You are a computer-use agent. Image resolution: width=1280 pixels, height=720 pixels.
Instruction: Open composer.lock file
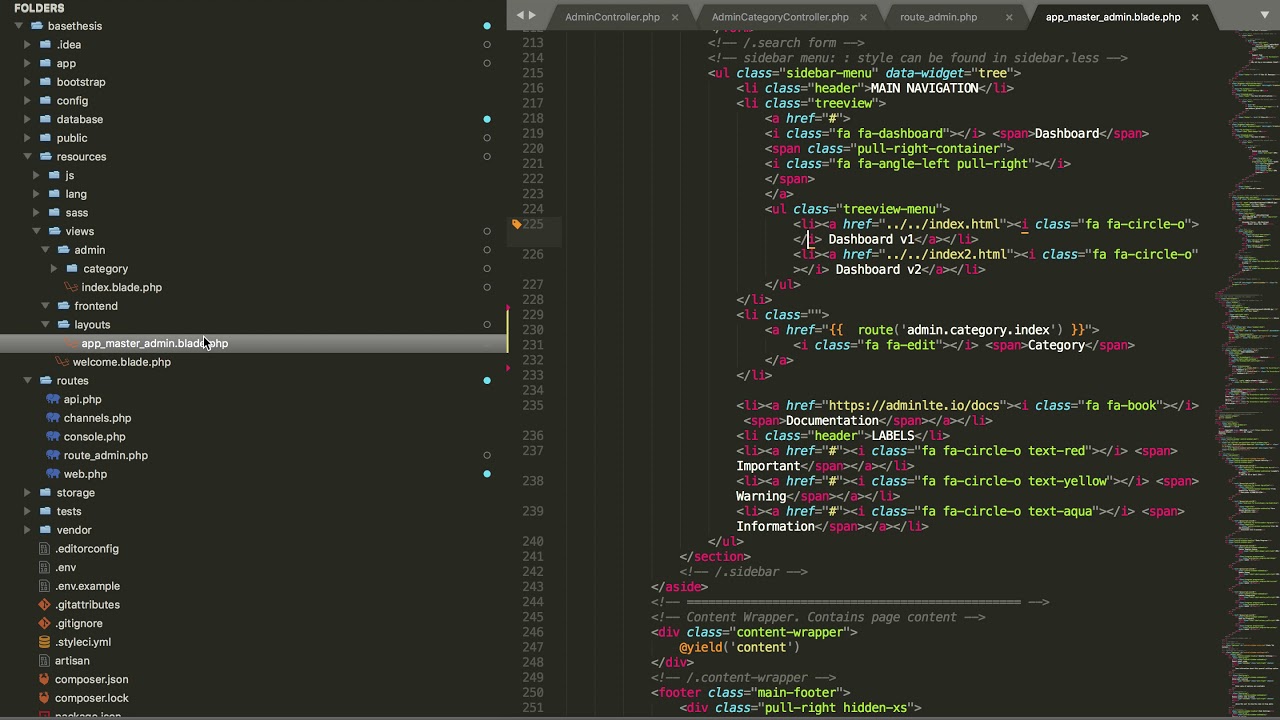click(91, 698)
